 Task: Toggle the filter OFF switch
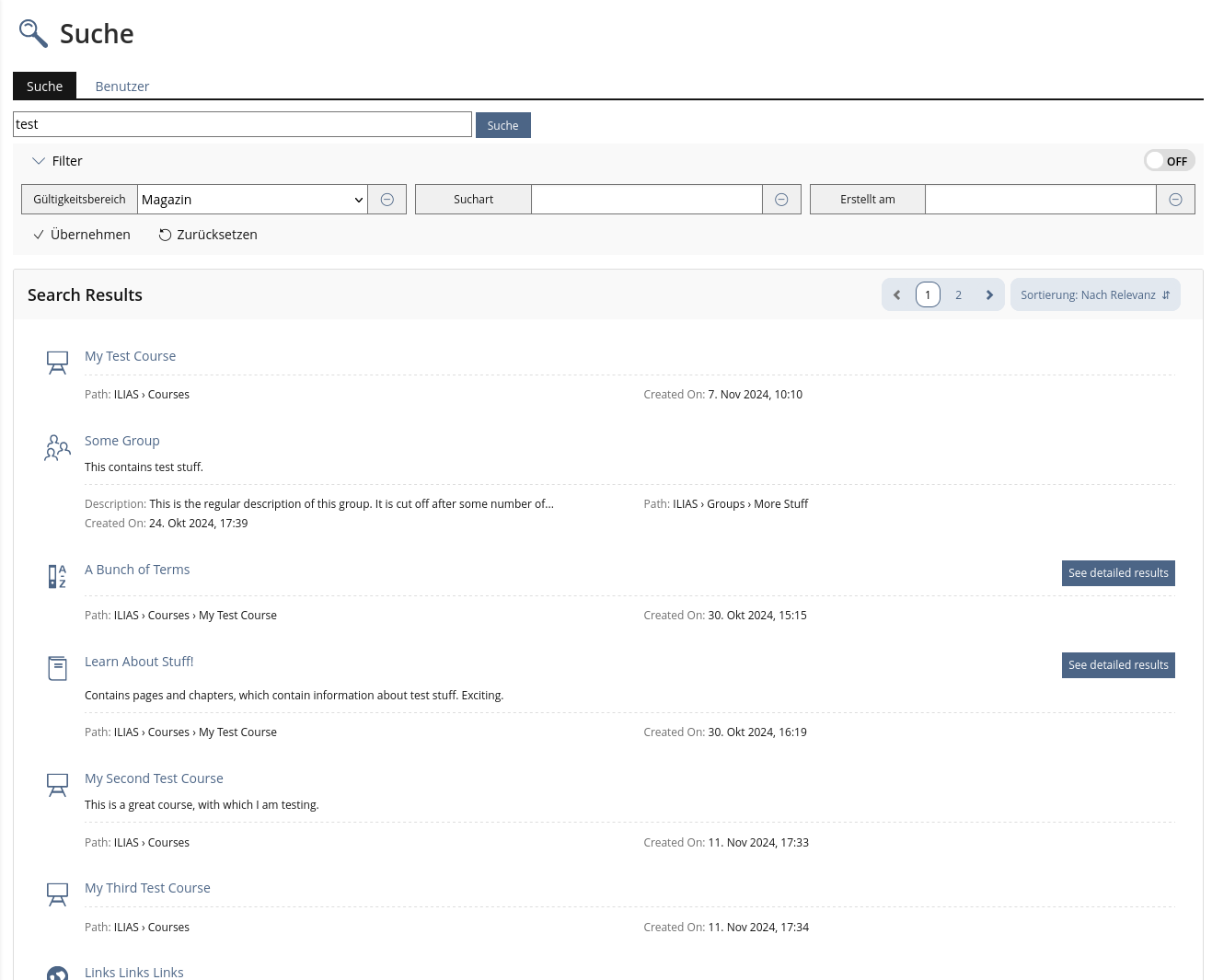click(x=1169, y=161)
